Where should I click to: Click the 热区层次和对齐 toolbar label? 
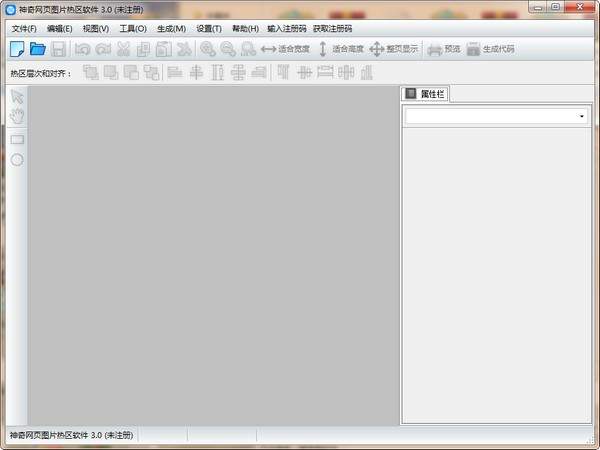click(41, 73)
